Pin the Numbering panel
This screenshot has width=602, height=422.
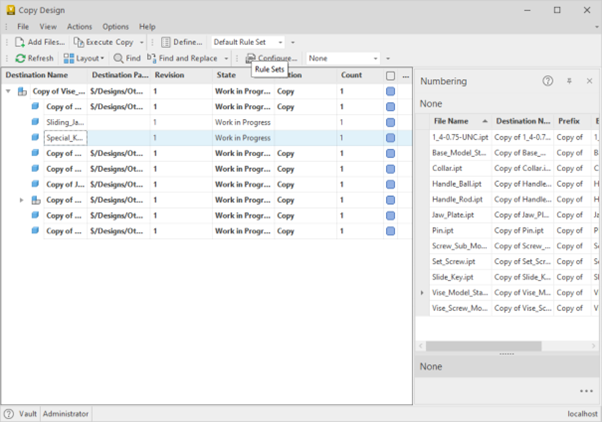pos(569,81)
